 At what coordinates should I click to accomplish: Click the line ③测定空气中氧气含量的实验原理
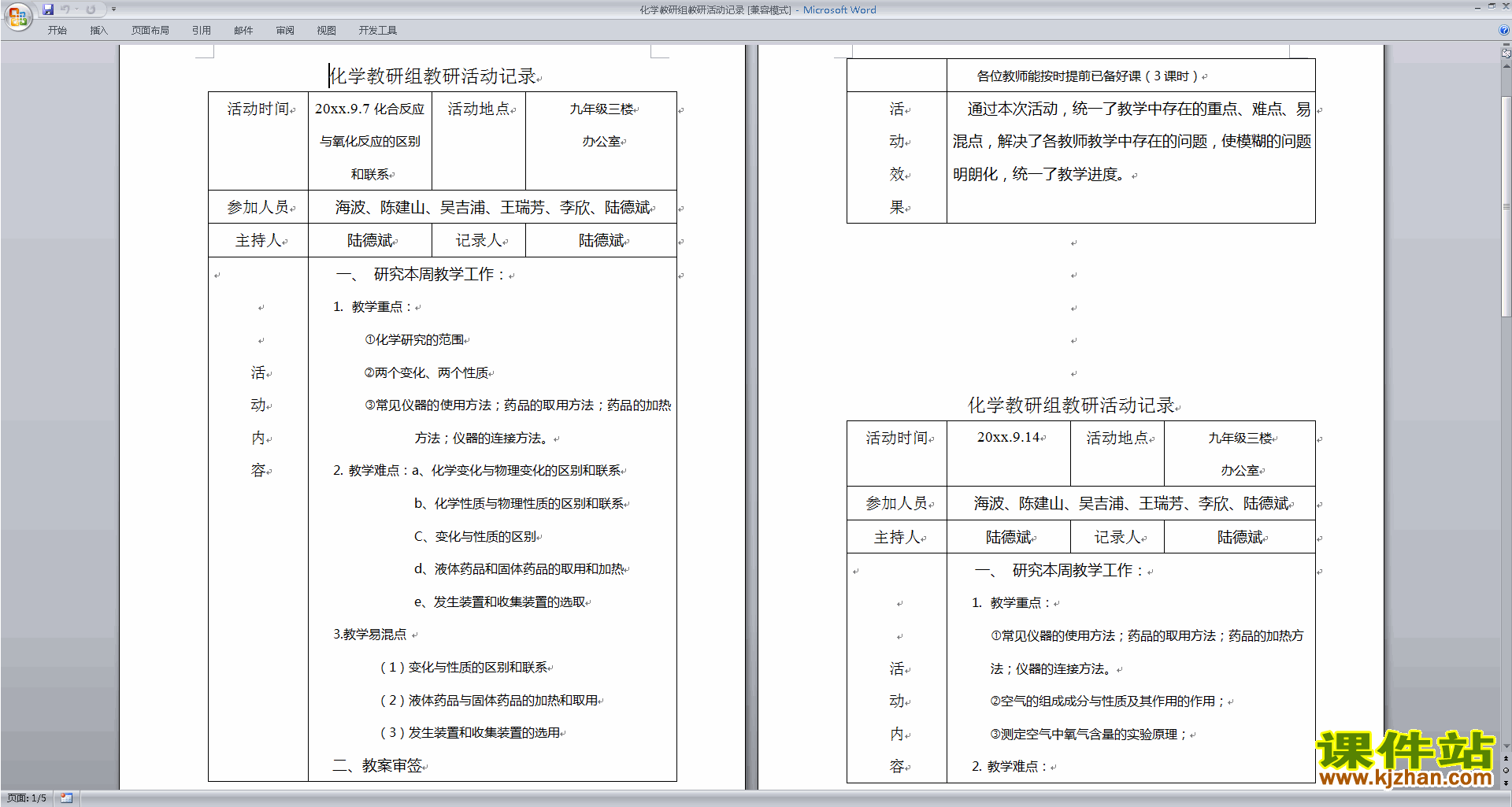1089,734
